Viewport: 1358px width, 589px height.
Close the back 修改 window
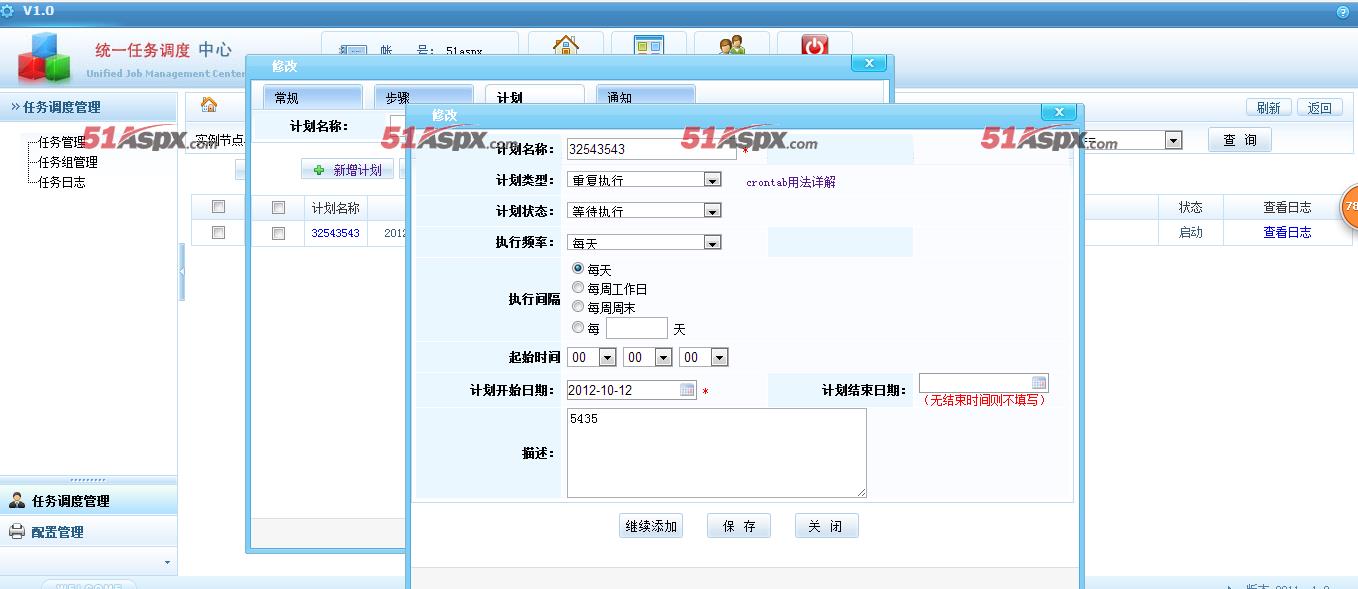point(868,63)
